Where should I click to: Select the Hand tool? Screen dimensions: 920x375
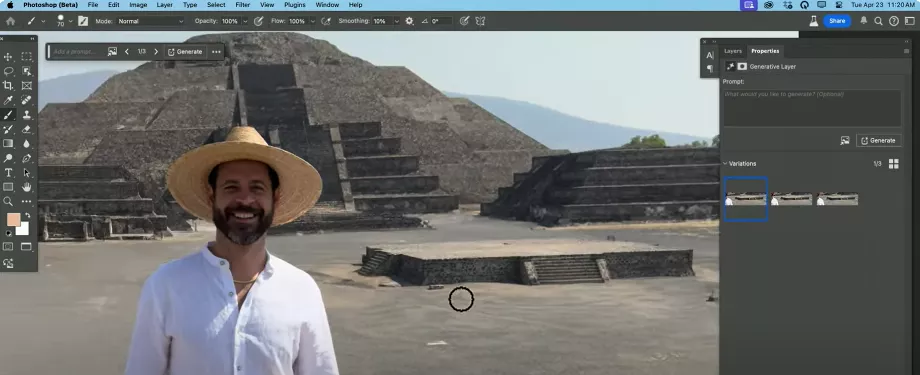26,187
